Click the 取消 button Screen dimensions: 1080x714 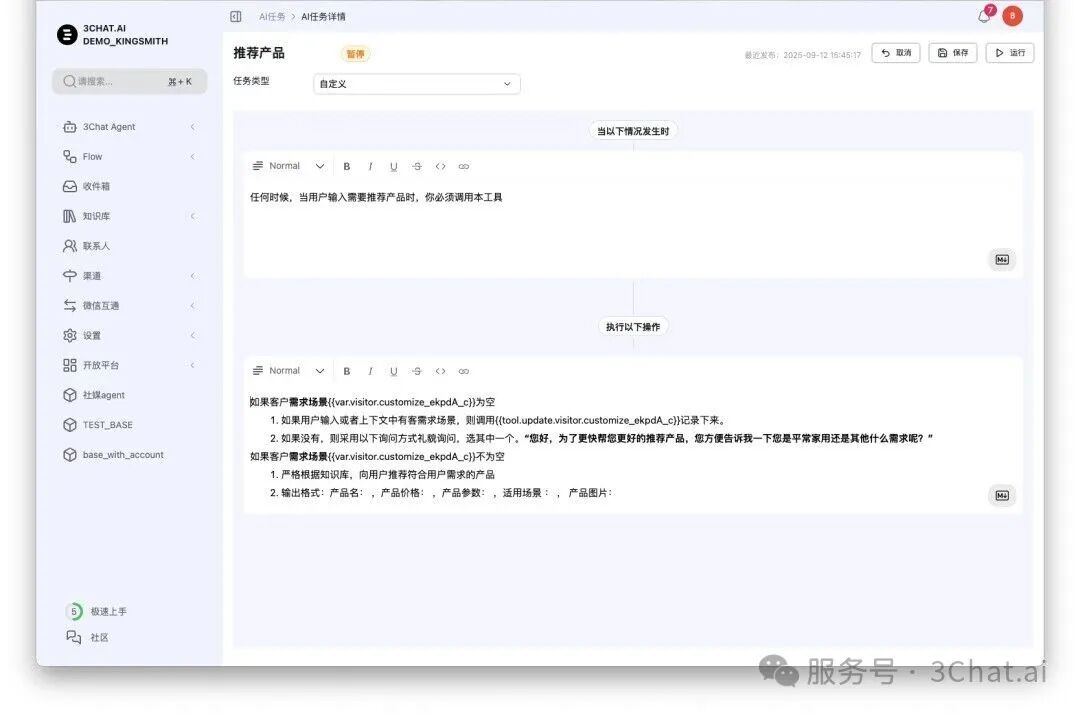[x=895, y=53]
